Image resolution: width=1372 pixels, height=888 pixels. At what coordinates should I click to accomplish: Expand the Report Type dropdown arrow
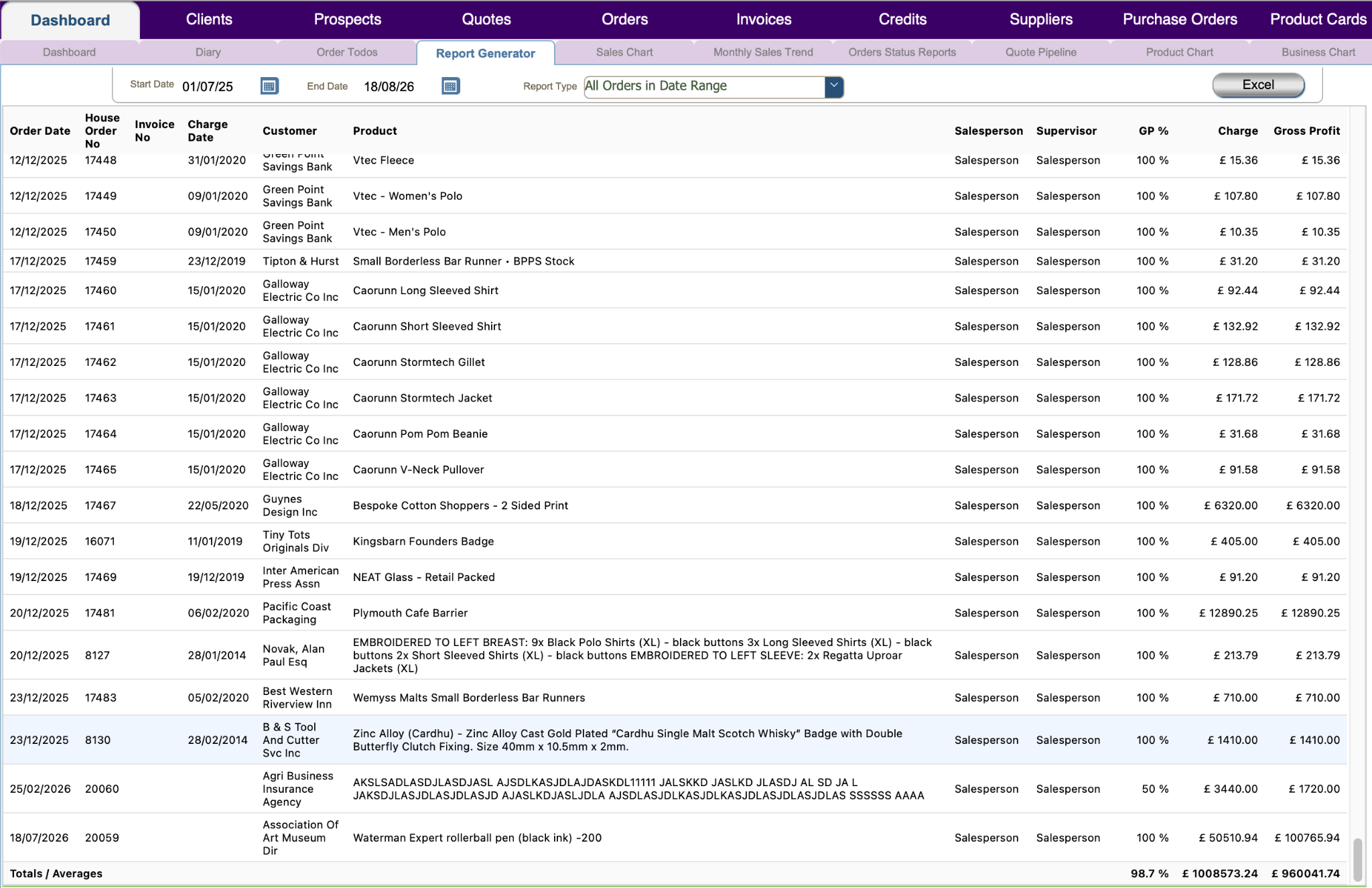click(833, 86)
